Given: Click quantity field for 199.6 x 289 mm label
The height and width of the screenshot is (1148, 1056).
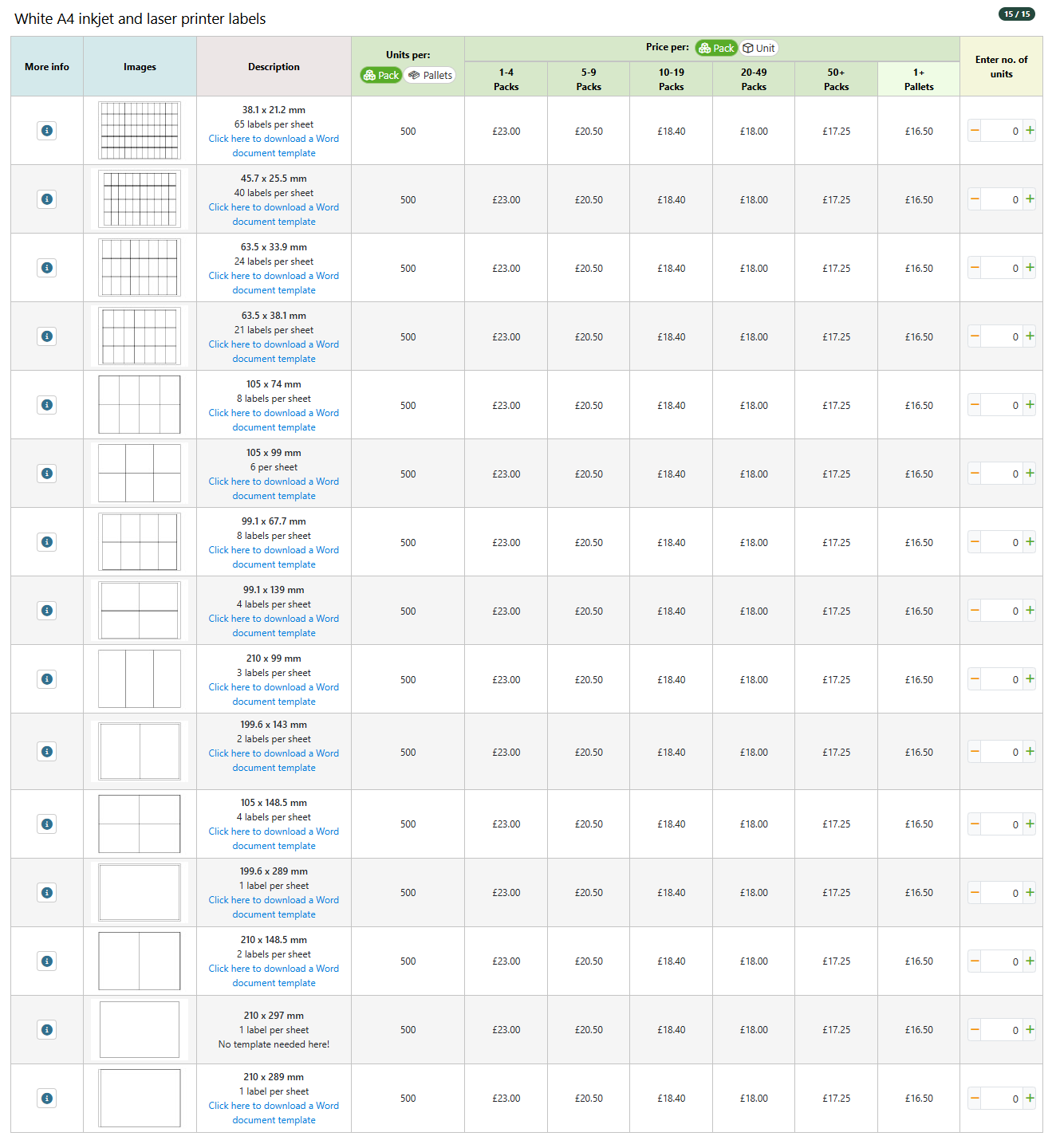Looking at the screenshot, I should click(x=1002, y=892).
